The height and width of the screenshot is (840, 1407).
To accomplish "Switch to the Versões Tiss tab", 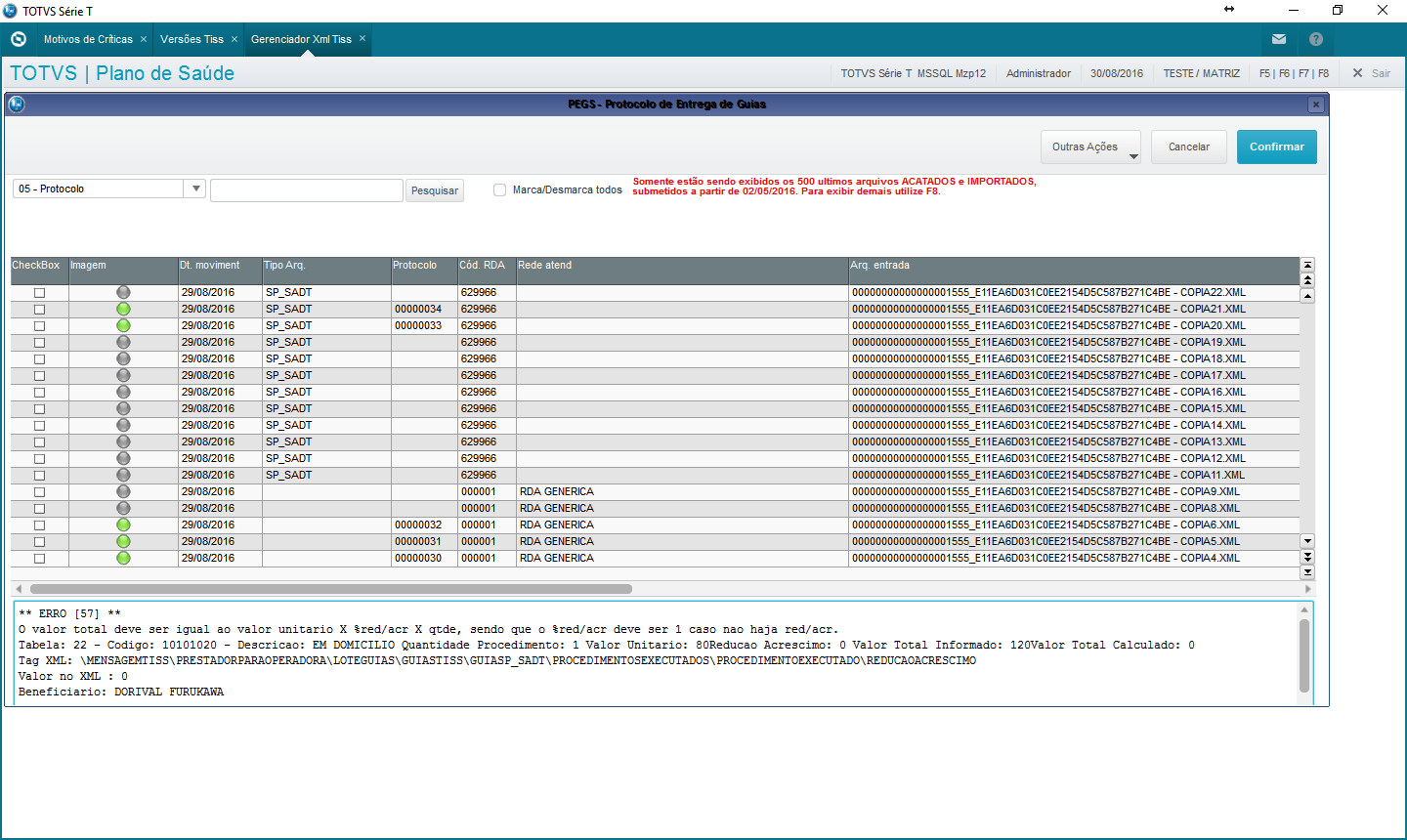I will click(192, 39).
